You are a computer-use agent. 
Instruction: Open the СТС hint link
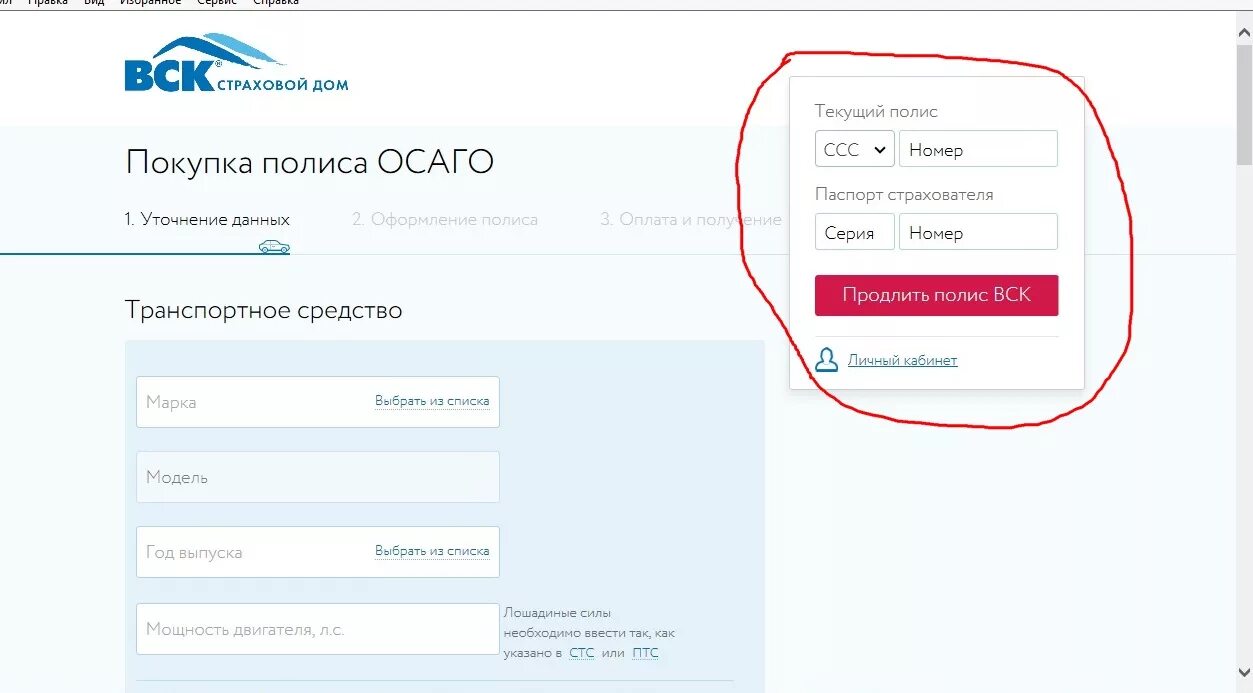(x=581, y=653)
